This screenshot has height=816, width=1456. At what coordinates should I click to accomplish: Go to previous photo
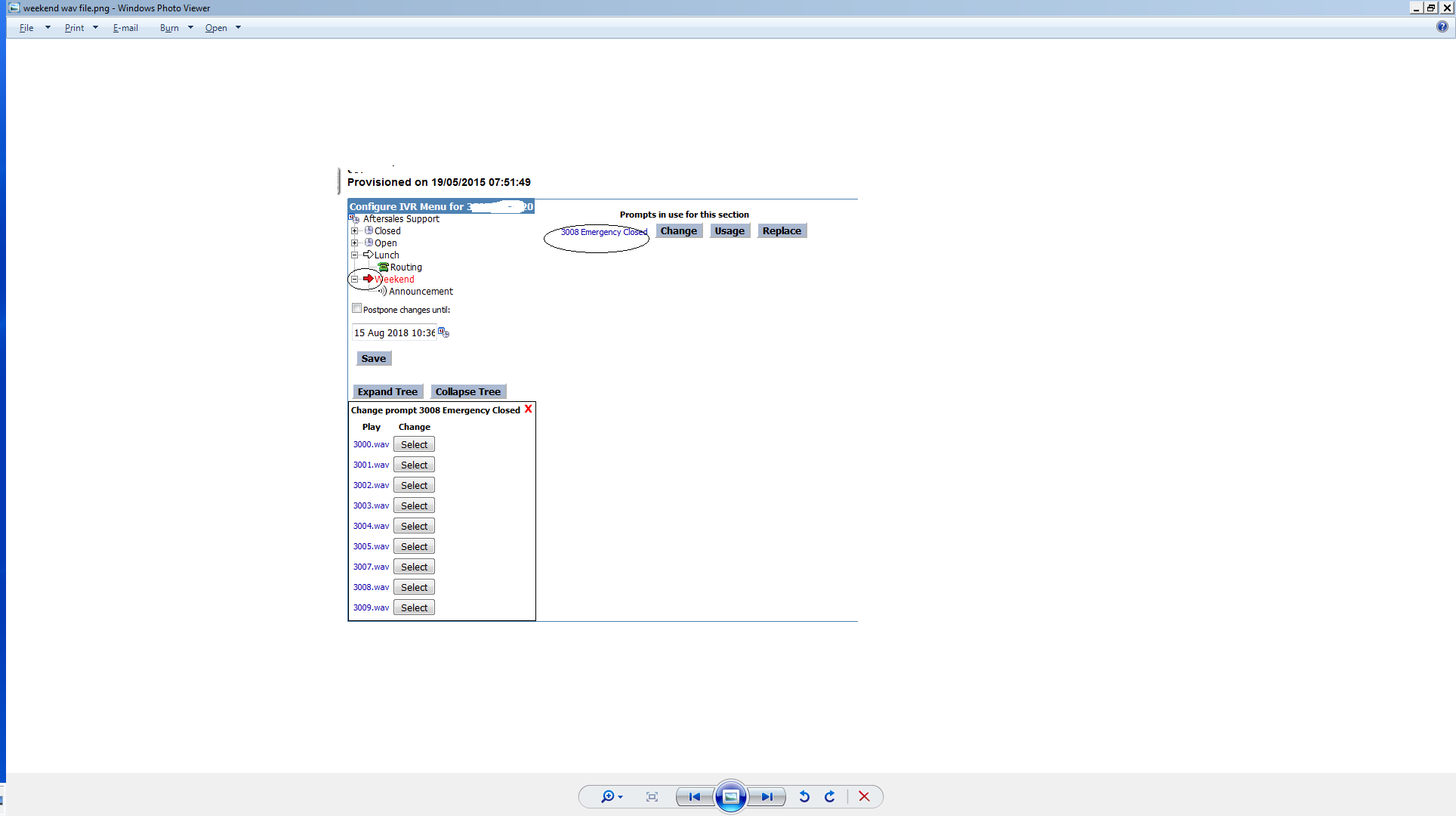point(694,796)
